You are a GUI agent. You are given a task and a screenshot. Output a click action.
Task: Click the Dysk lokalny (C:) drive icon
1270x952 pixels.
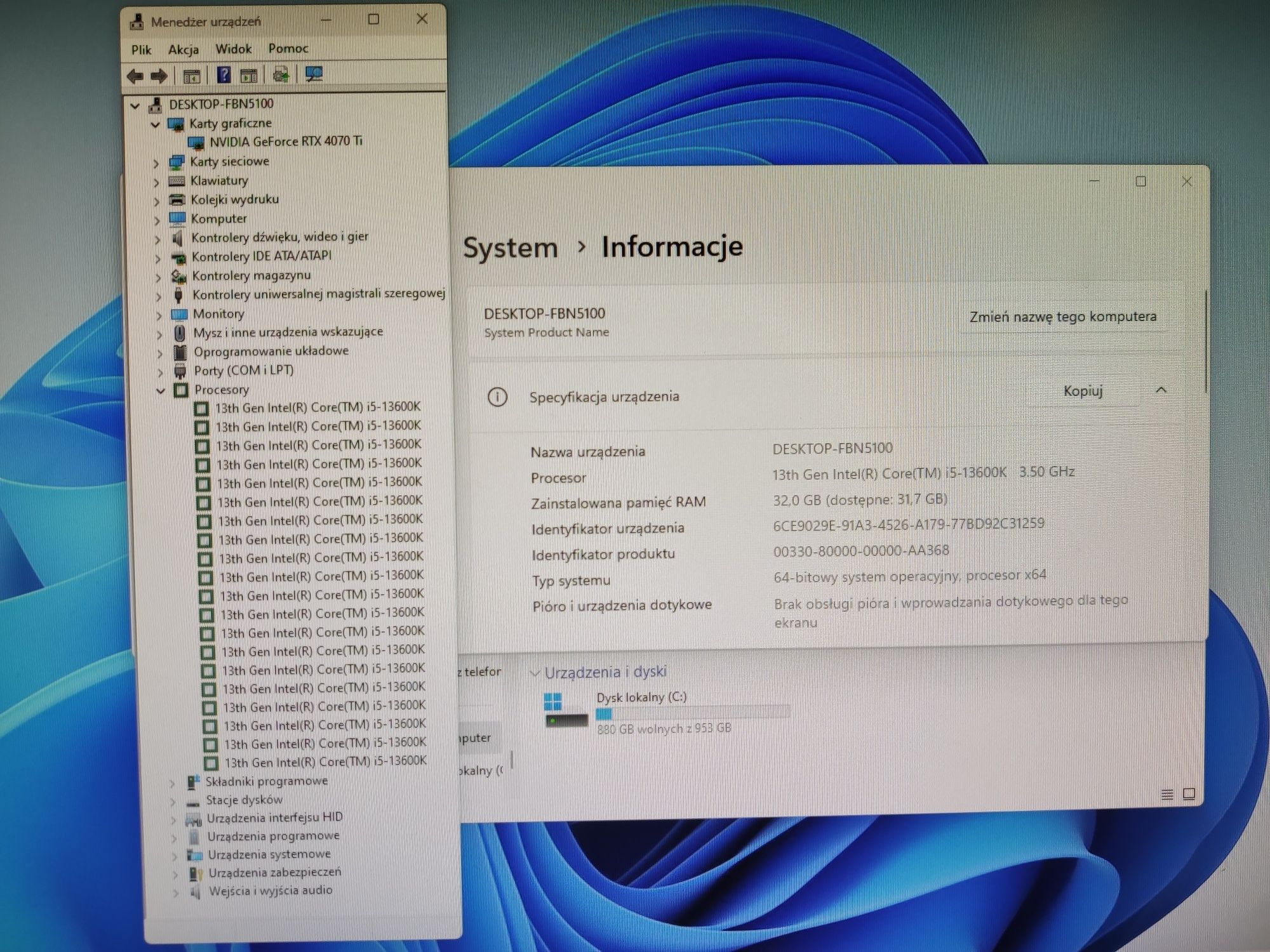click(x=566, y=711)
